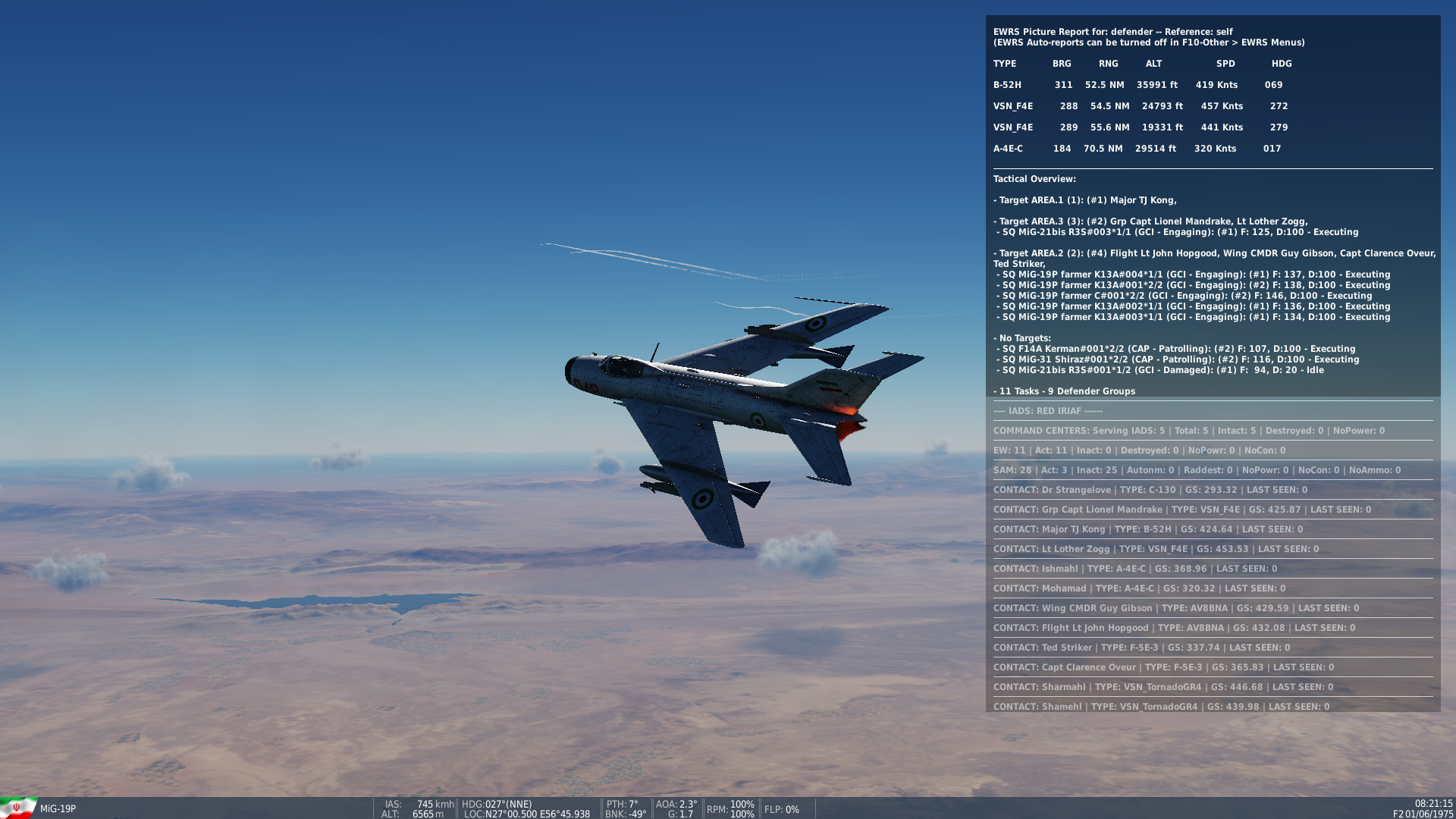Click the IADS: RED IRIAF header line
This screenshot has width=1456, height=819.
[1048, 411]
